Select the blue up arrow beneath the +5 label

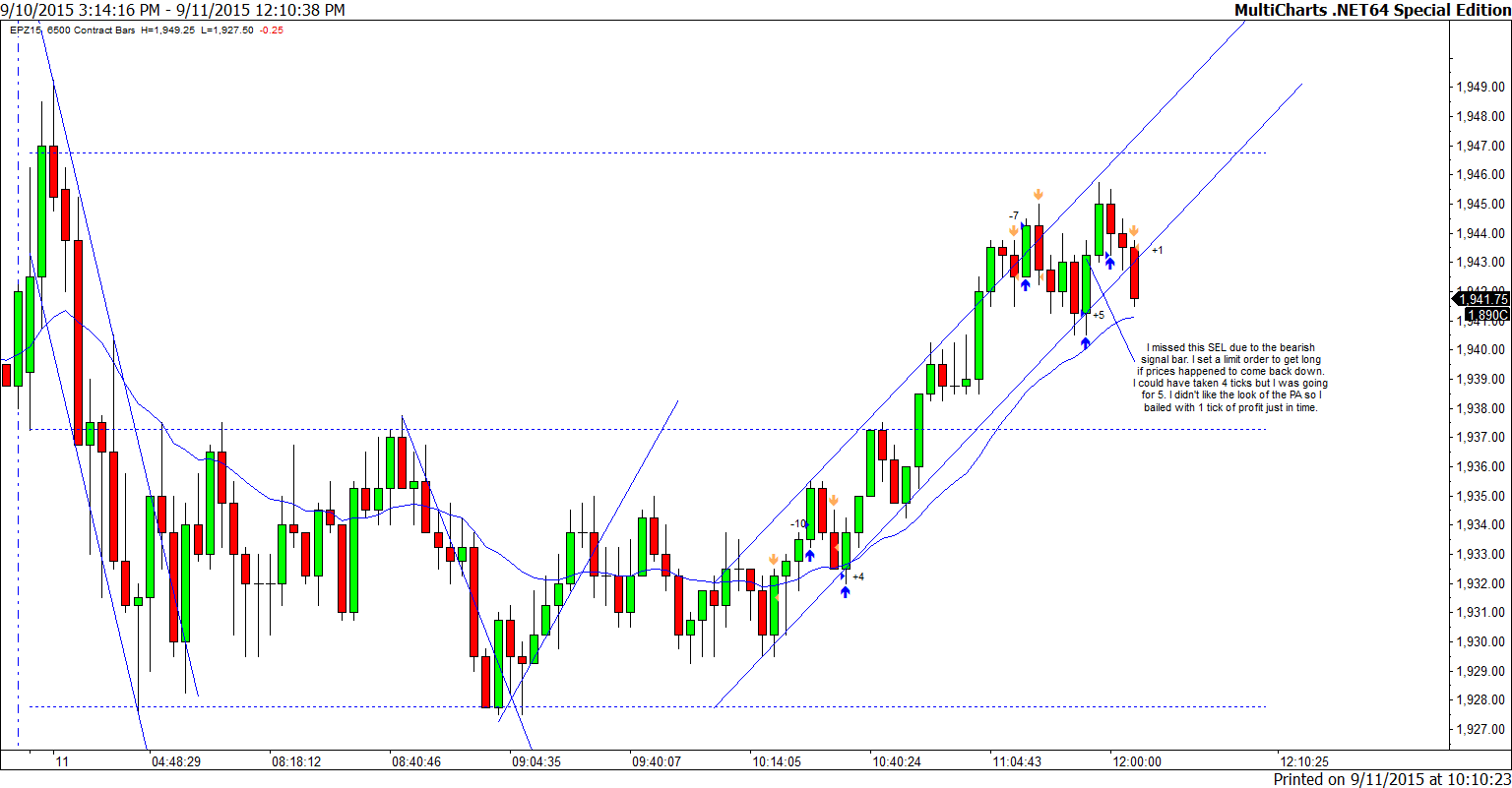click(1085, 343)
